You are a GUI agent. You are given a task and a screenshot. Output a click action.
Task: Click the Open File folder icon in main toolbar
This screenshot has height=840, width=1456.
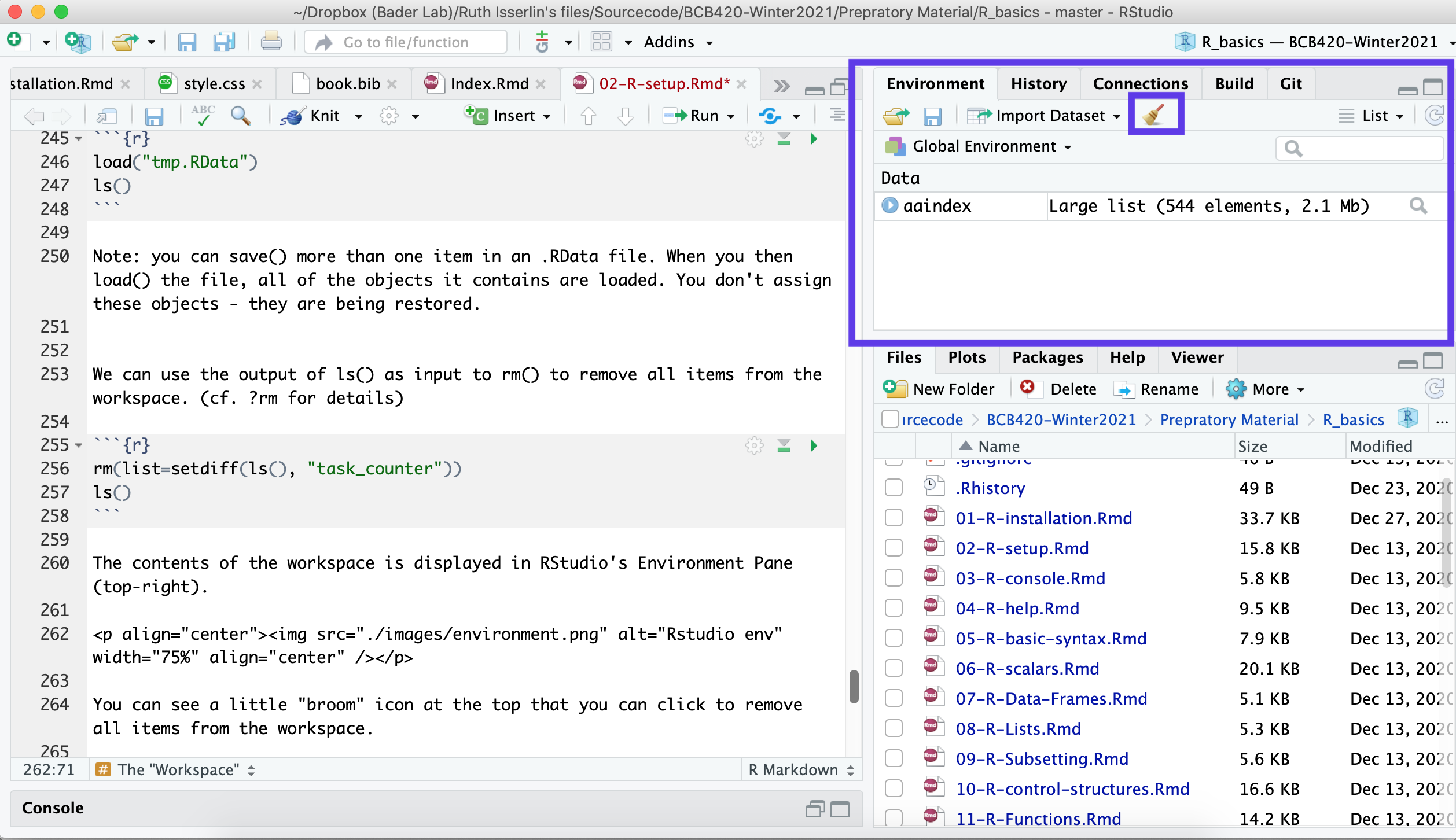coord(125,42)
